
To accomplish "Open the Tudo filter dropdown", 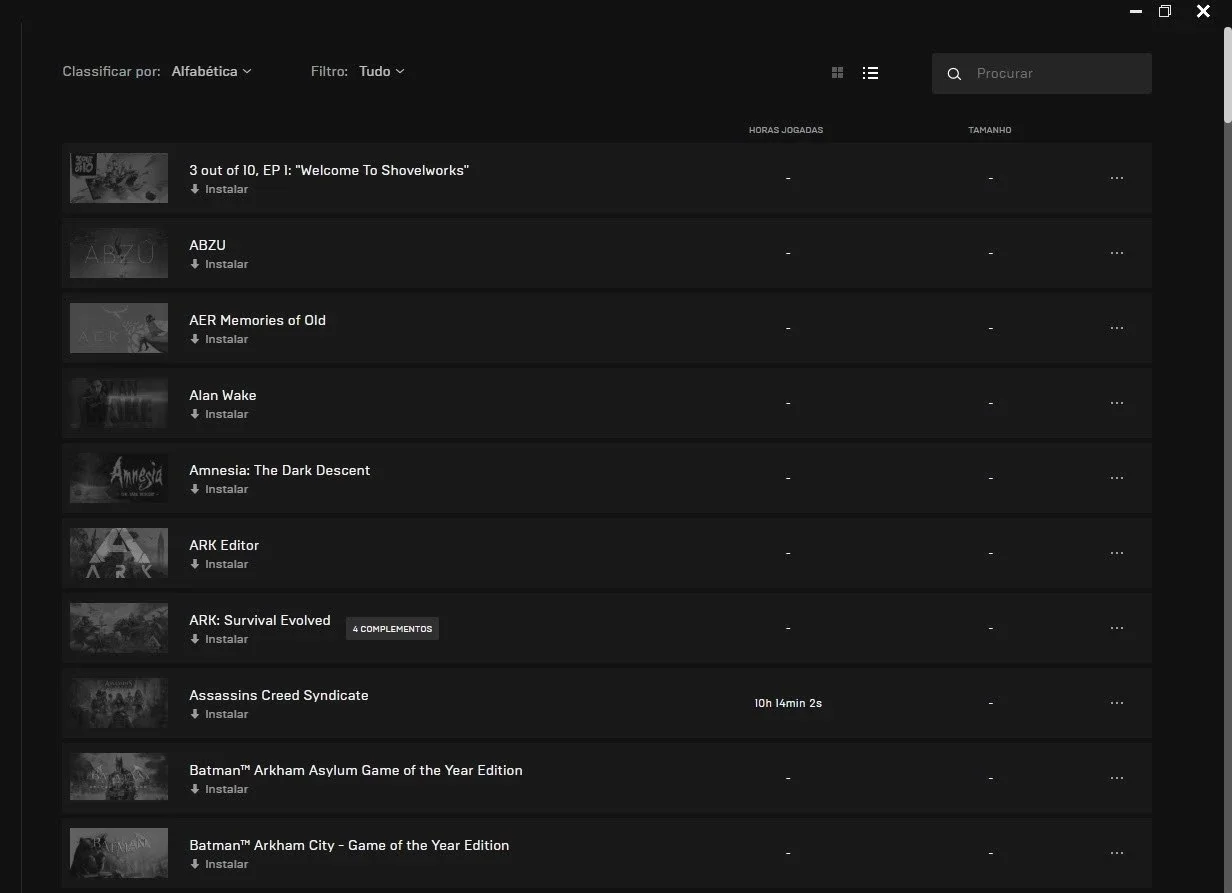I will coord(382,71).
